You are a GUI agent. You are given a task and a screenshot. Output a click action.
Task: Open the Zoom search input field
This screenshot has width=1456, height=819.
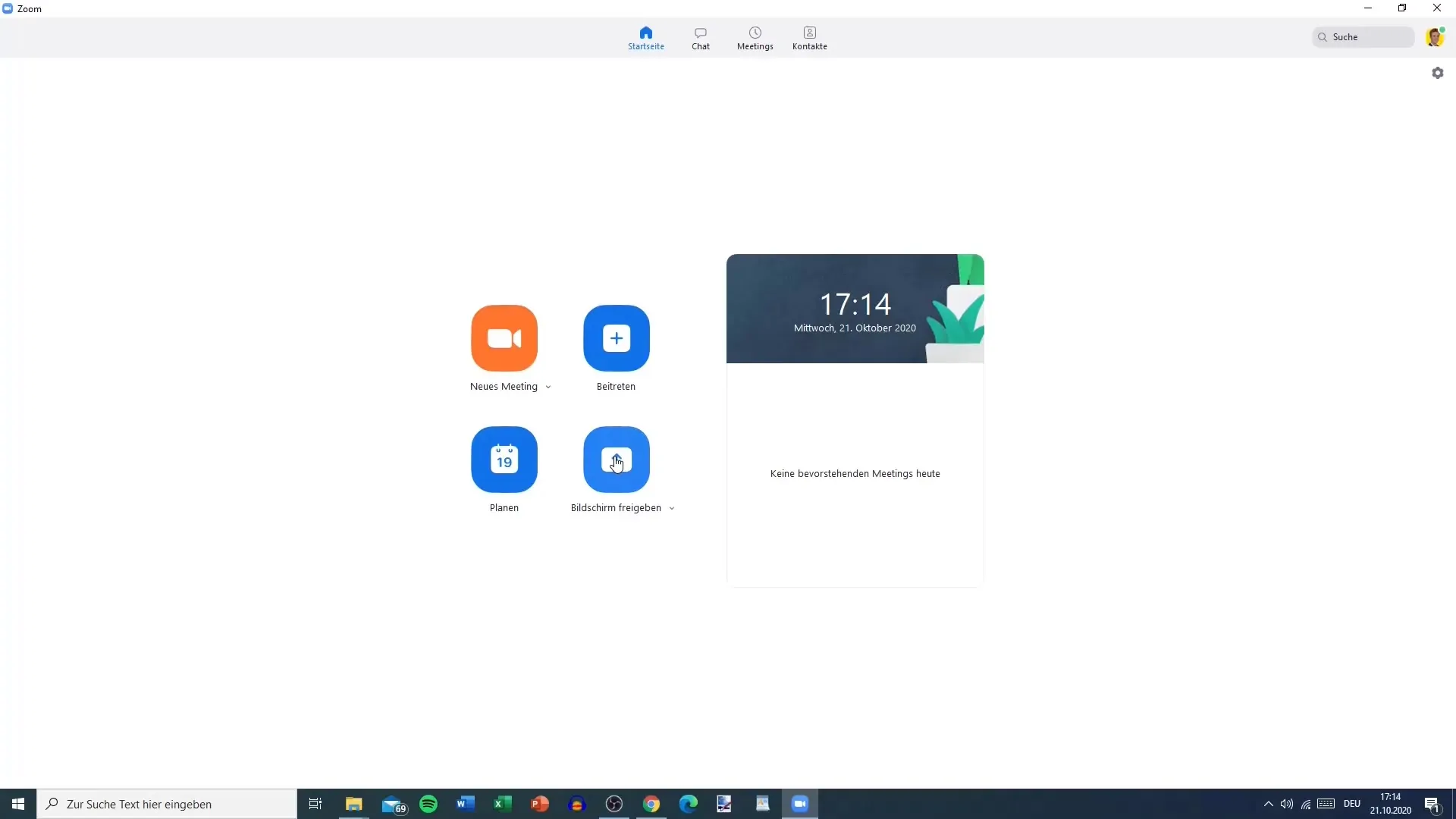tap(1365, 37)
